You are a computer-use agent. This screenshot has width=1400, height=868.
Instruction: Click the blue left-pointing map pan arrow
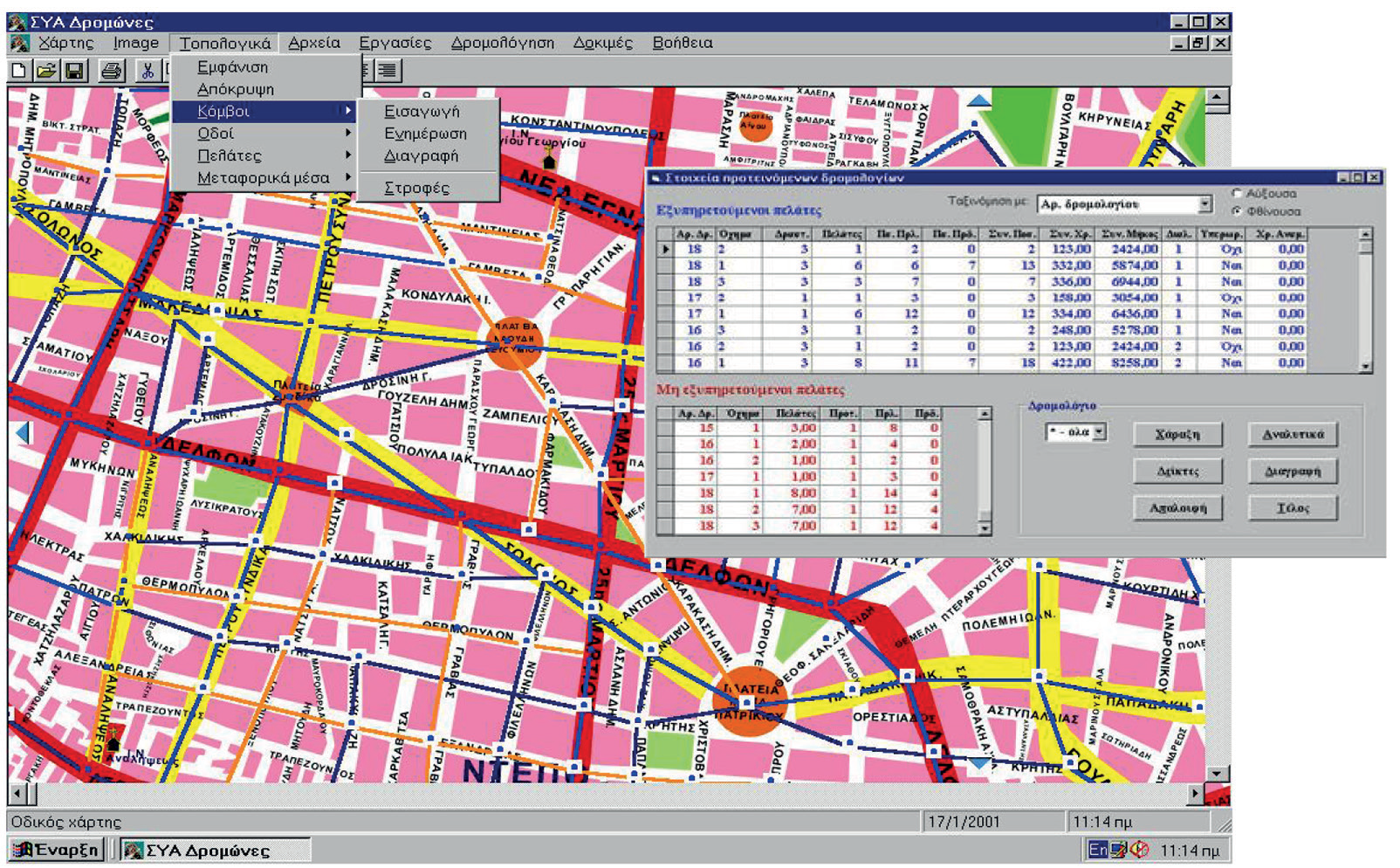[23, 431]
